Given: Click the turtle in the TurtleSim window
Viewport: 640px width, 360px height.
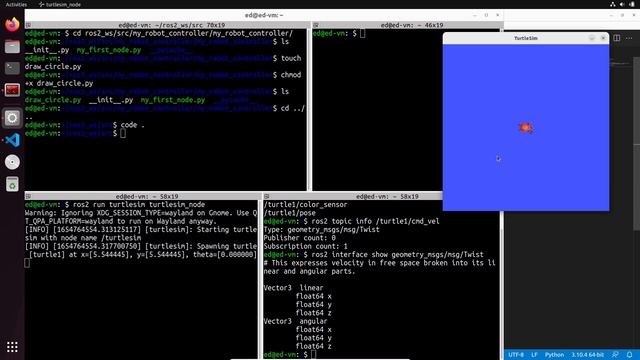Looking at the screenshot, I should (525, 128).
